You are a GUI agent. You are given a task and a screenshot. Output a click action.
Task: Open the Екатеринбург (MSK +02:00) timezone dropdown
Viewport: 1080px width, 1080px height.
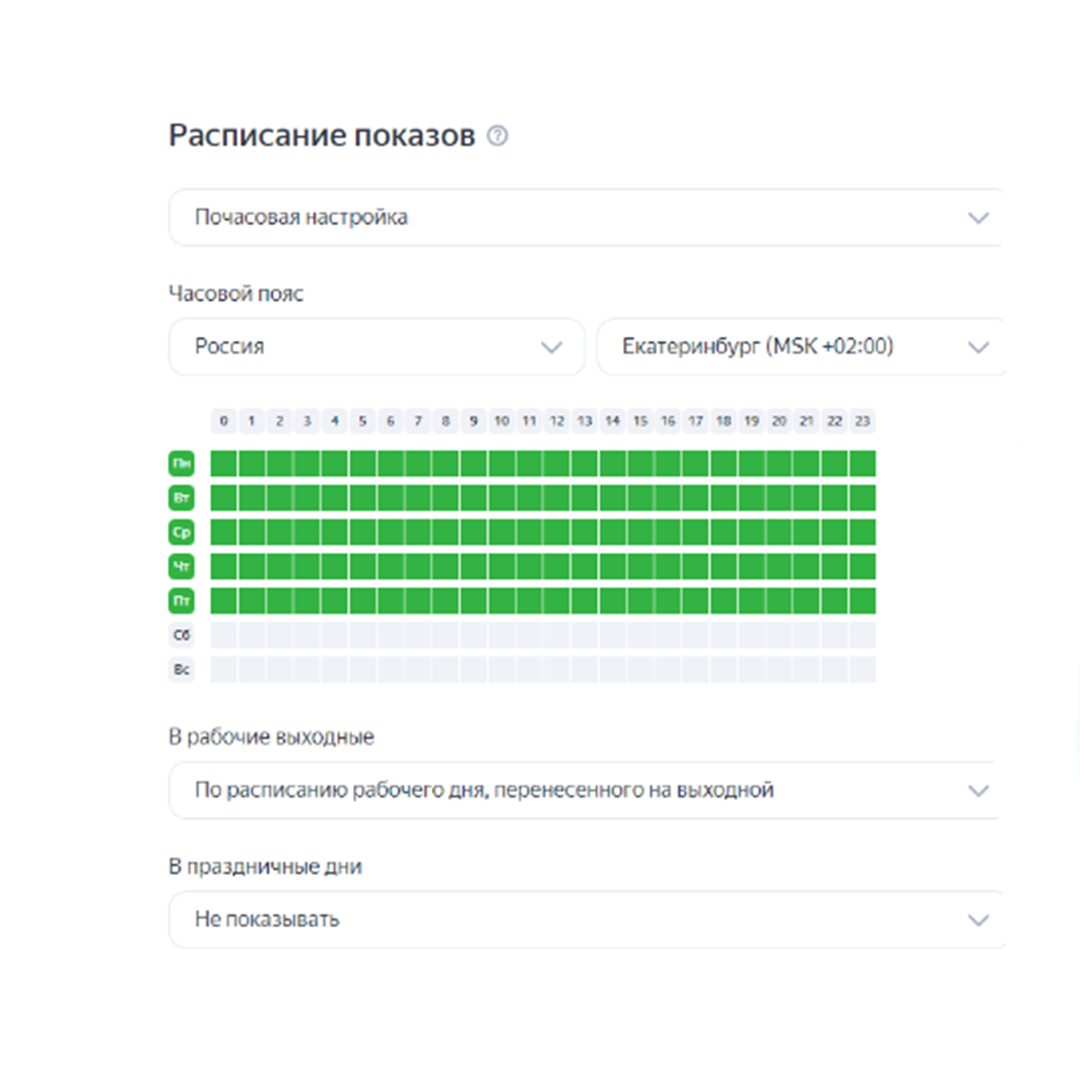point(802,347)
